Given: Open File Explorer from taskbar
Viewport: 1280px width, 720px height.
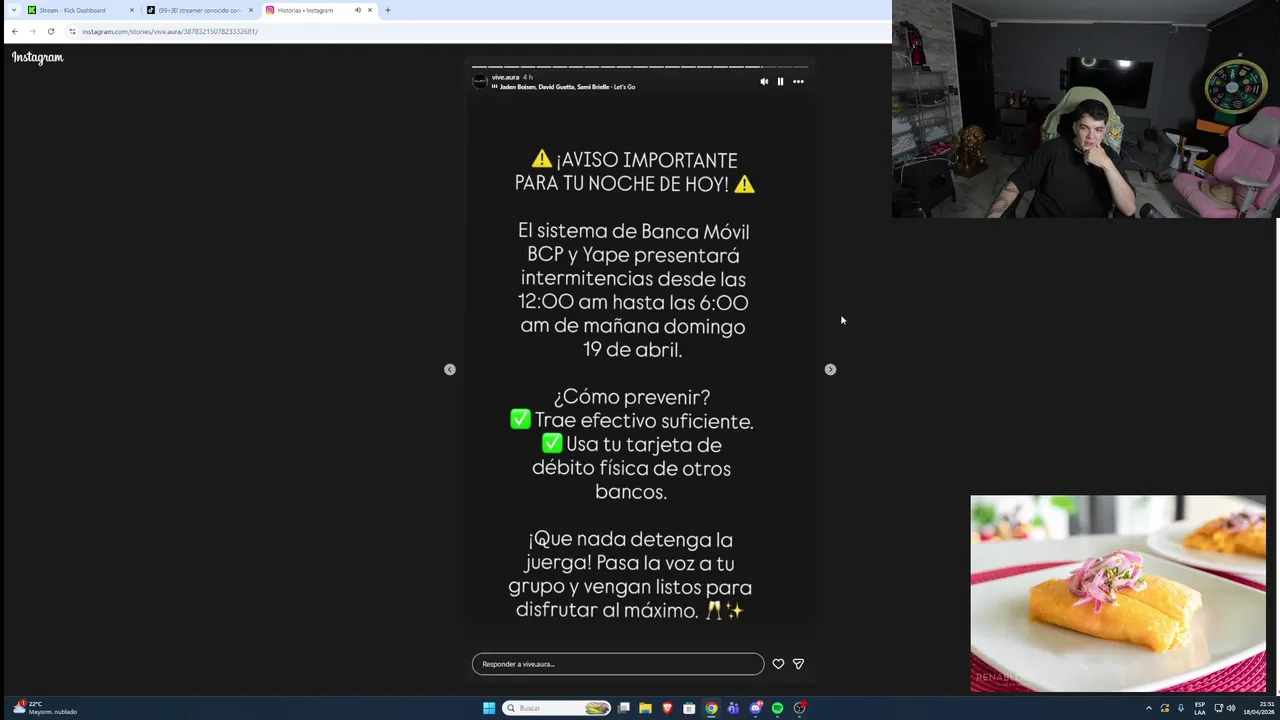Looking at the screenshot, I should coord(645,708).
